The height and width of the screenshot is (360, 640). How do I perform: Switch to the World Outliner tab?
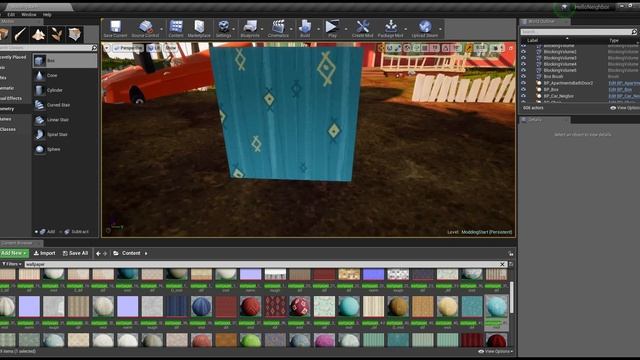click(x=544, y=21)
